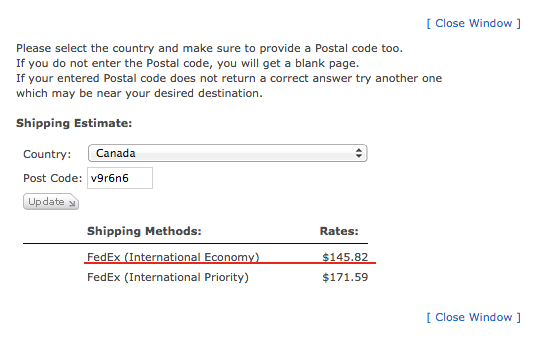
Task: Click the Country field label
Action: point(47,154)
